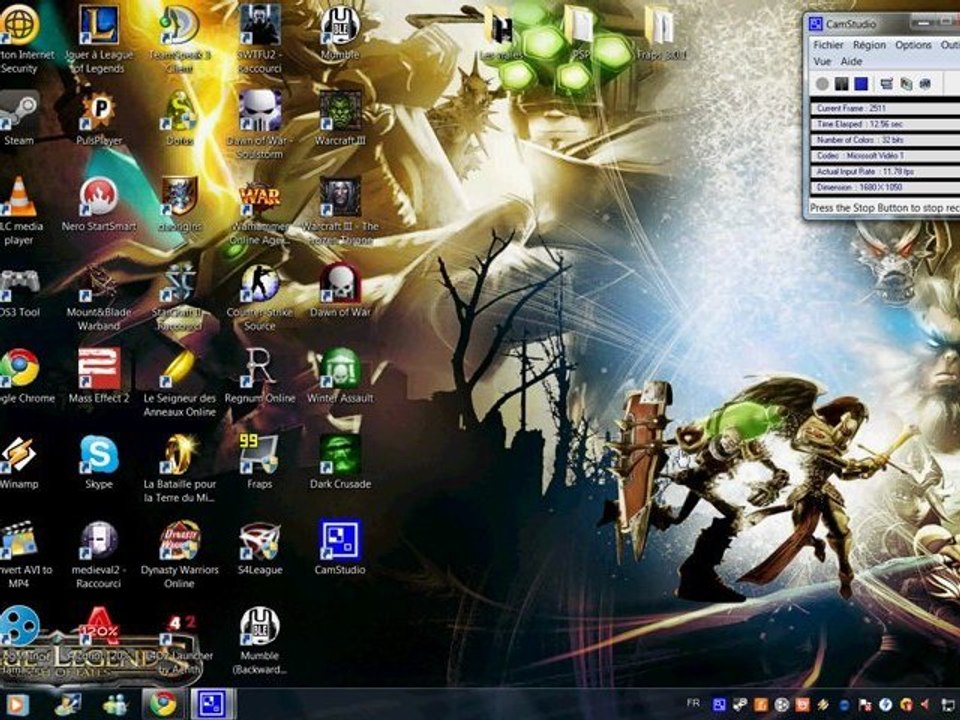This screenshot has width=960, height=720.
Task: Select La Bataille pour la Terre du Milieu icon
Action: tap(179, 469)
